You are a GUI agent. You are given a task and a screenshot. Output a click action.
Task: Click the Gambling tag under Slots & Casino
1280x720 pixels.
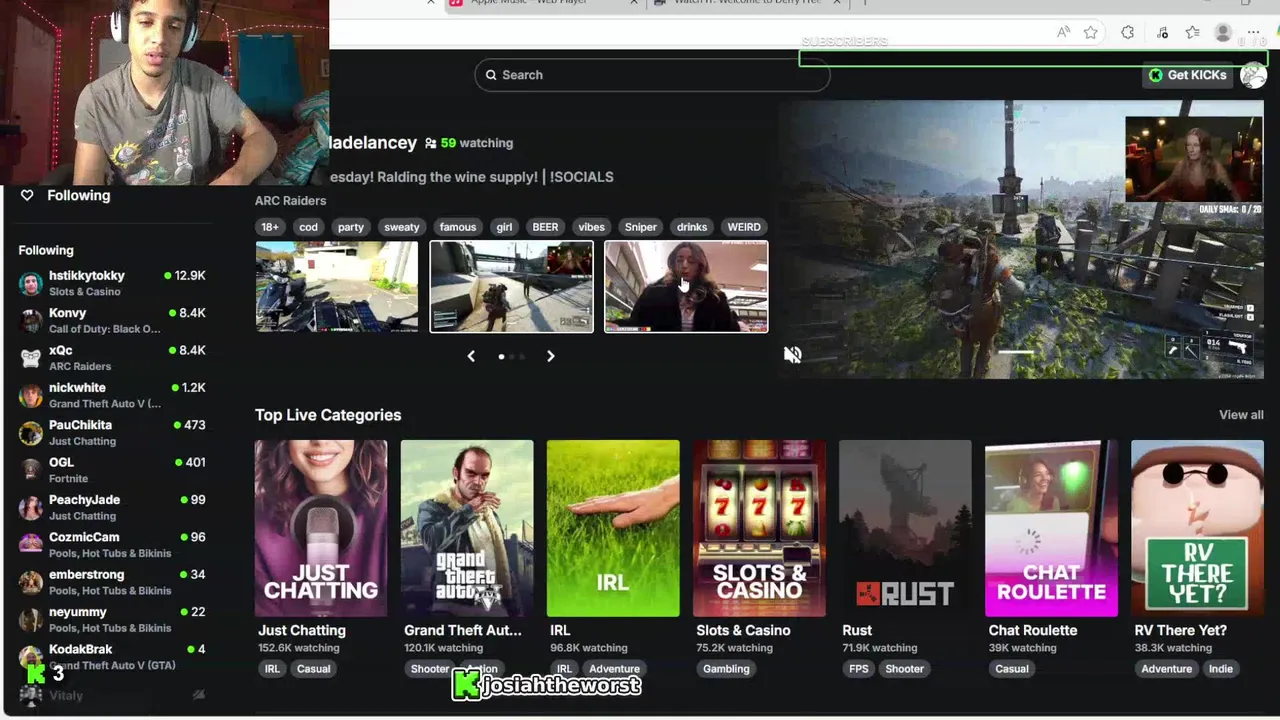pyautogui.click(x=726, y=669)
